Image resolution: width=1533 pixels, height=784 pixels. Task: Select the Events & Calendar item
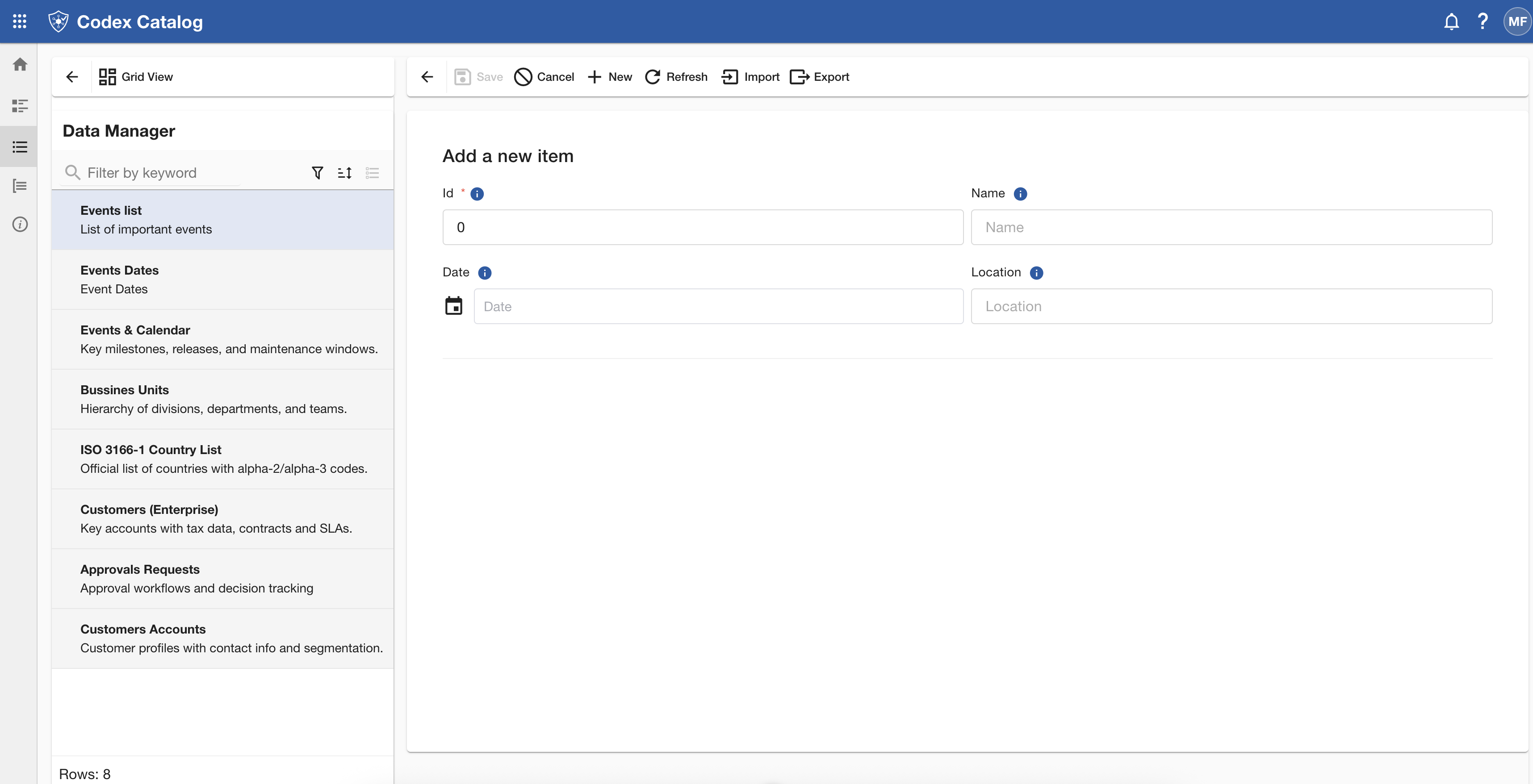[x=222, y=339]
